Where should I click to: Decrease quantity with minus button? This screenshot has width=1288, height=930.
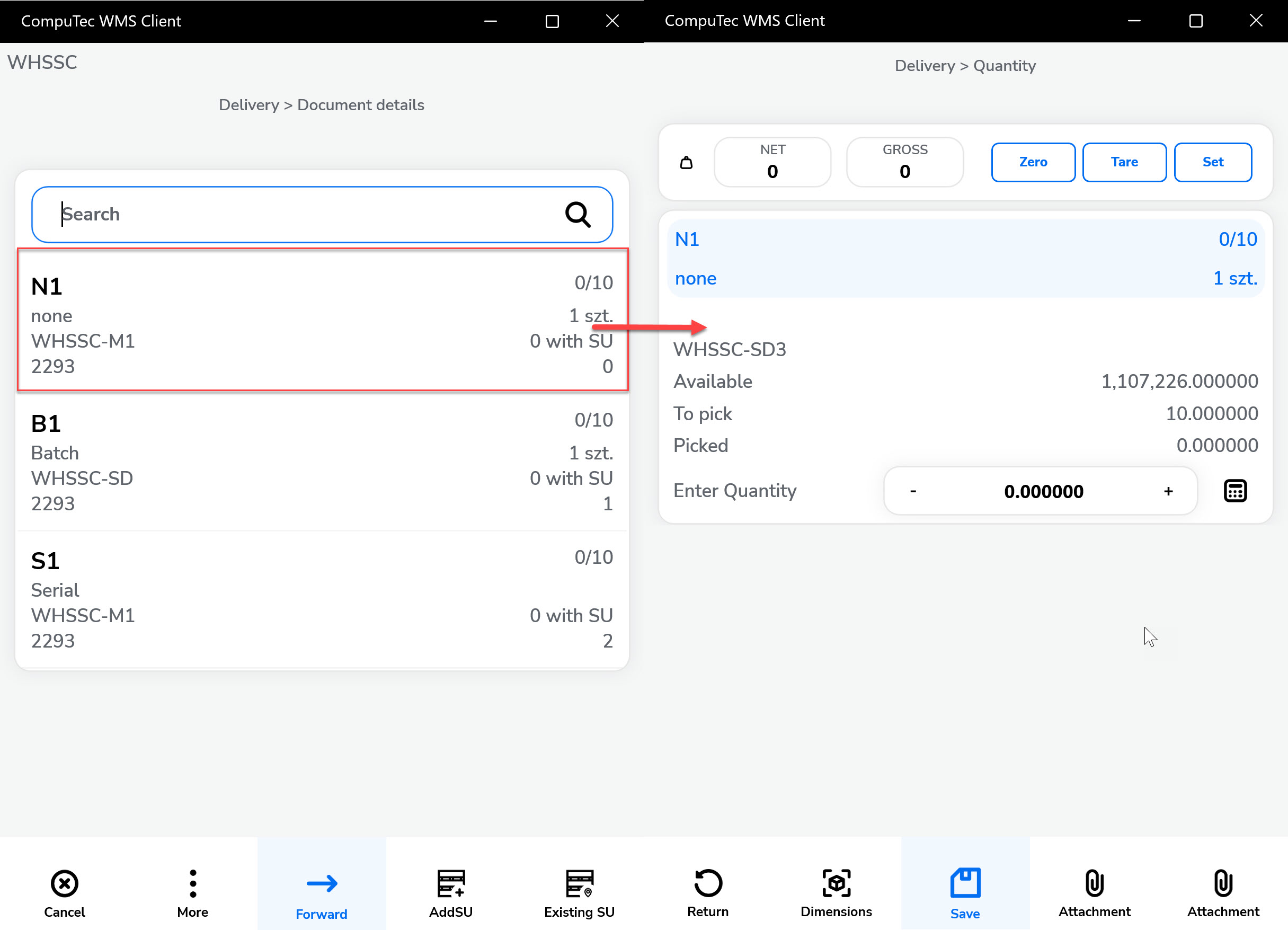(x=912, y=491)
